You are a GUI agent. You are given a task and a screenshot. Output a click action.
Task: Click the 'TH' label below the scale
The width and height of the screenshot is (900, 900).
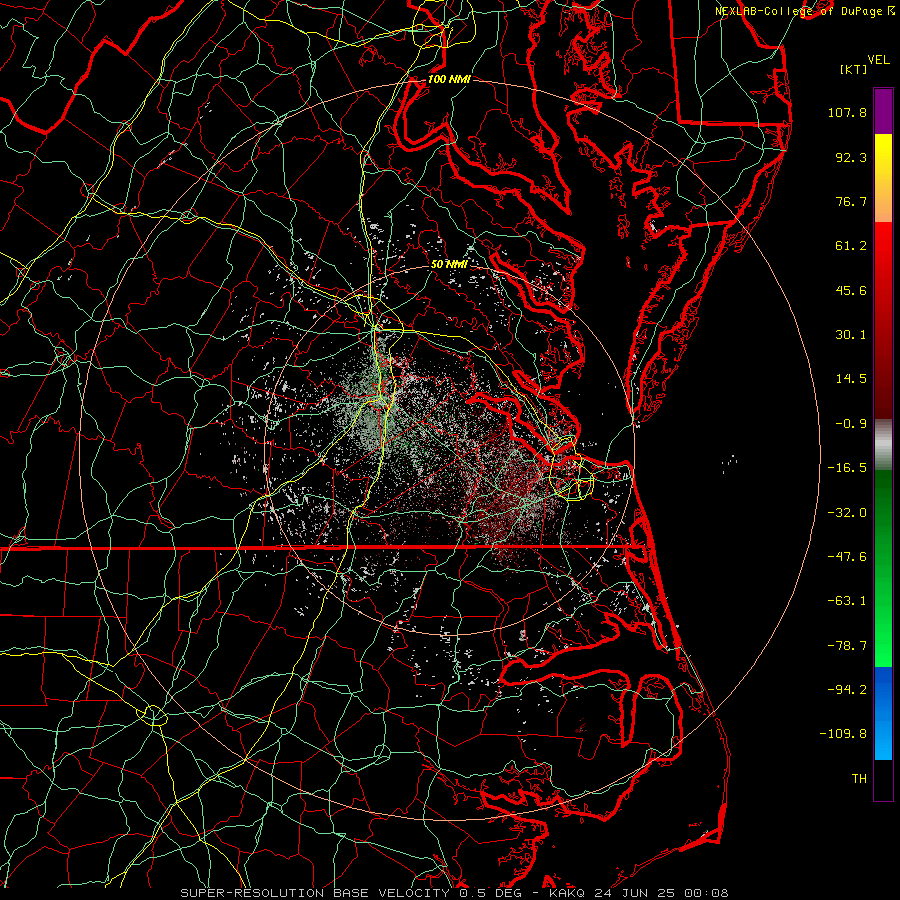point(859,779)
